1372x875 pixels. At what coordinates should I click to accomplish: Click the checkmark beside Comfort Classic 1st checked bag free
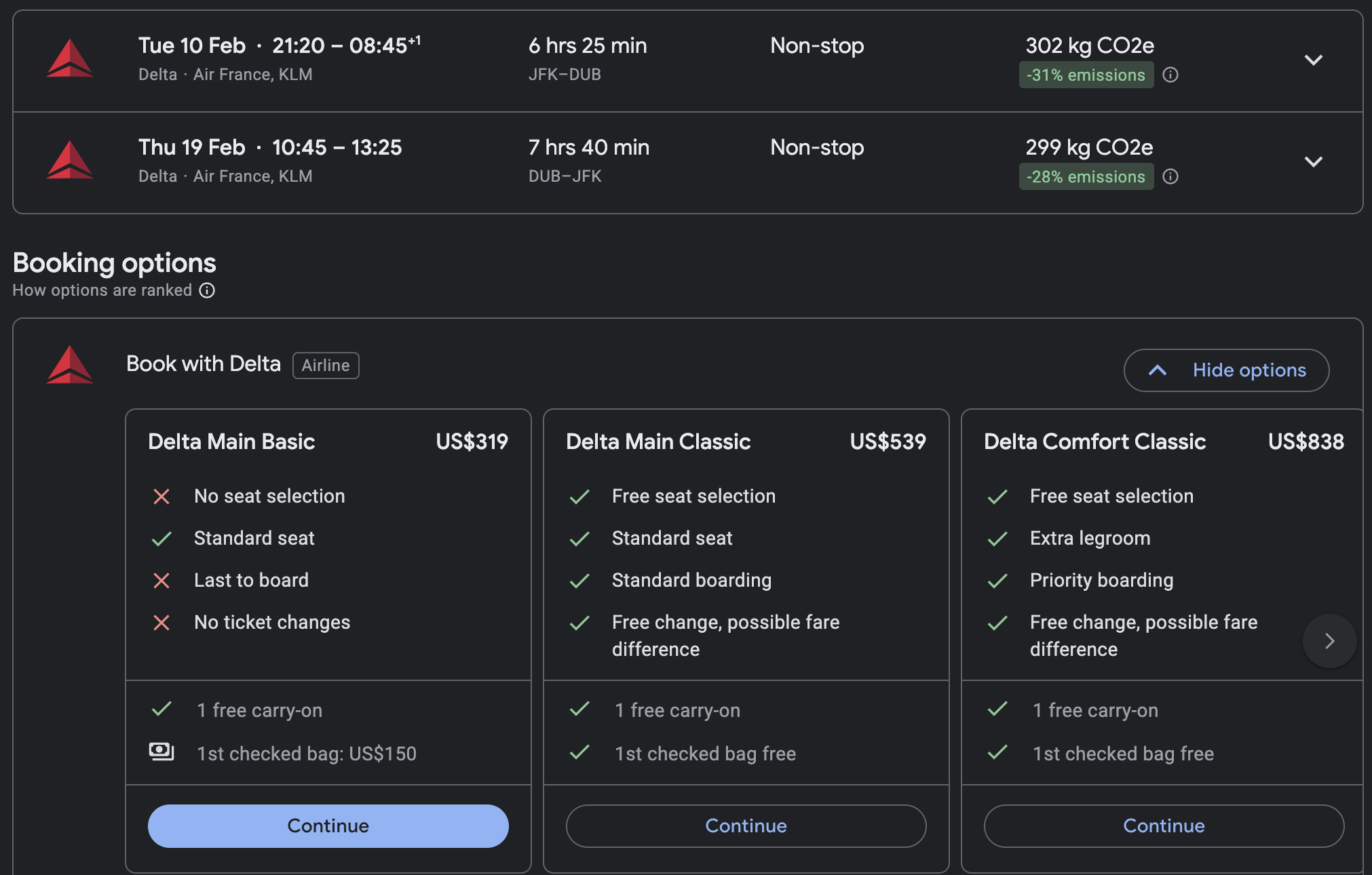click(x=997, y=752)
